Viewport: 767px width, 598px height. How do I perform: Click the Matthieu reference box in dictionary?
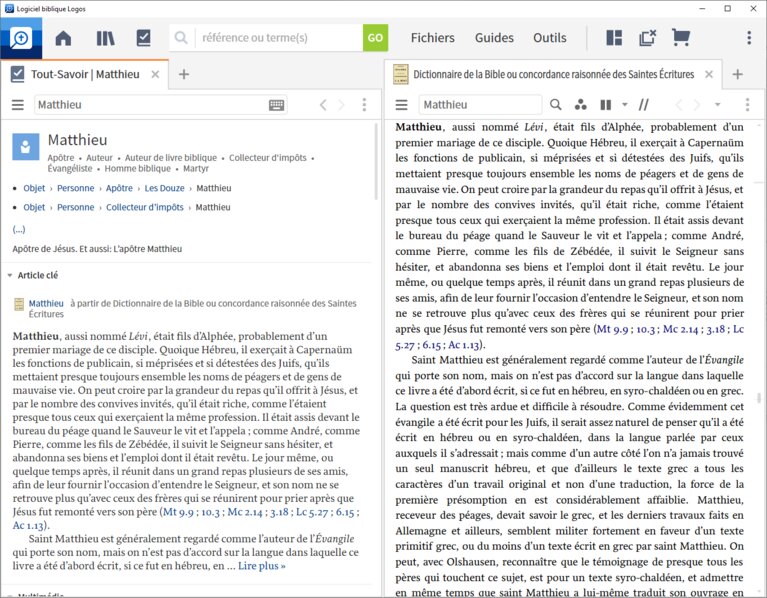(480, 105)
